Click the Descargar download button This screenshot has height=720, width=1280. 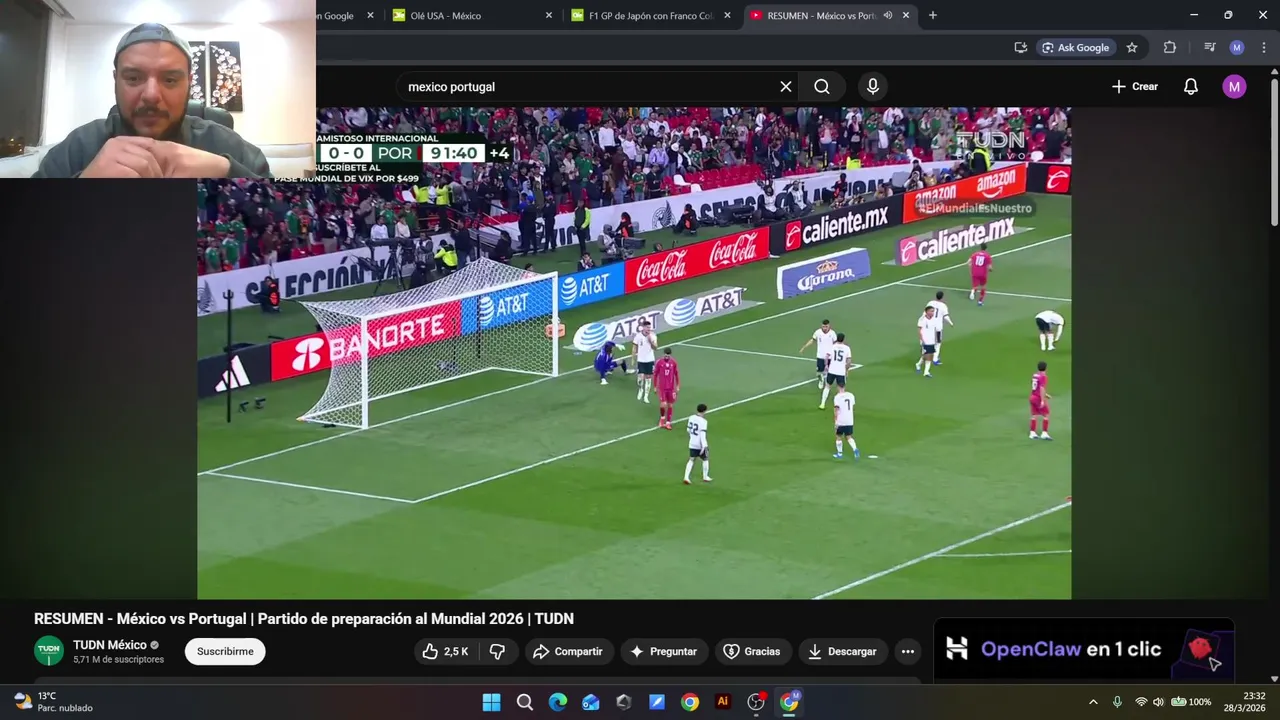coord(843,651)
